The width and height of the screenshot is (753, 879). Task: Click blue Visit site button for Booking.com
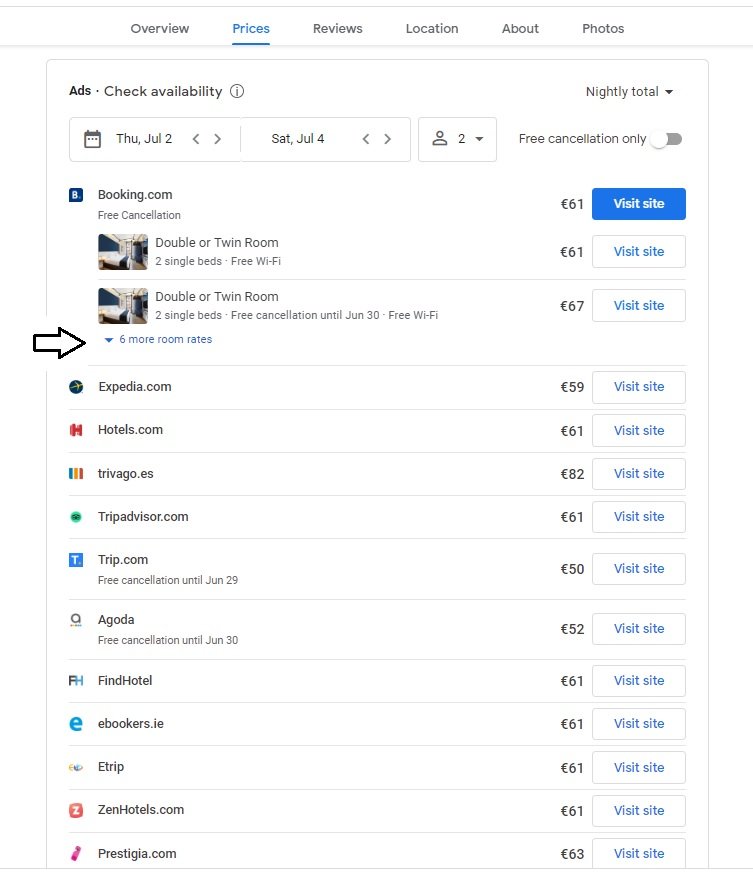coord(639,203)
